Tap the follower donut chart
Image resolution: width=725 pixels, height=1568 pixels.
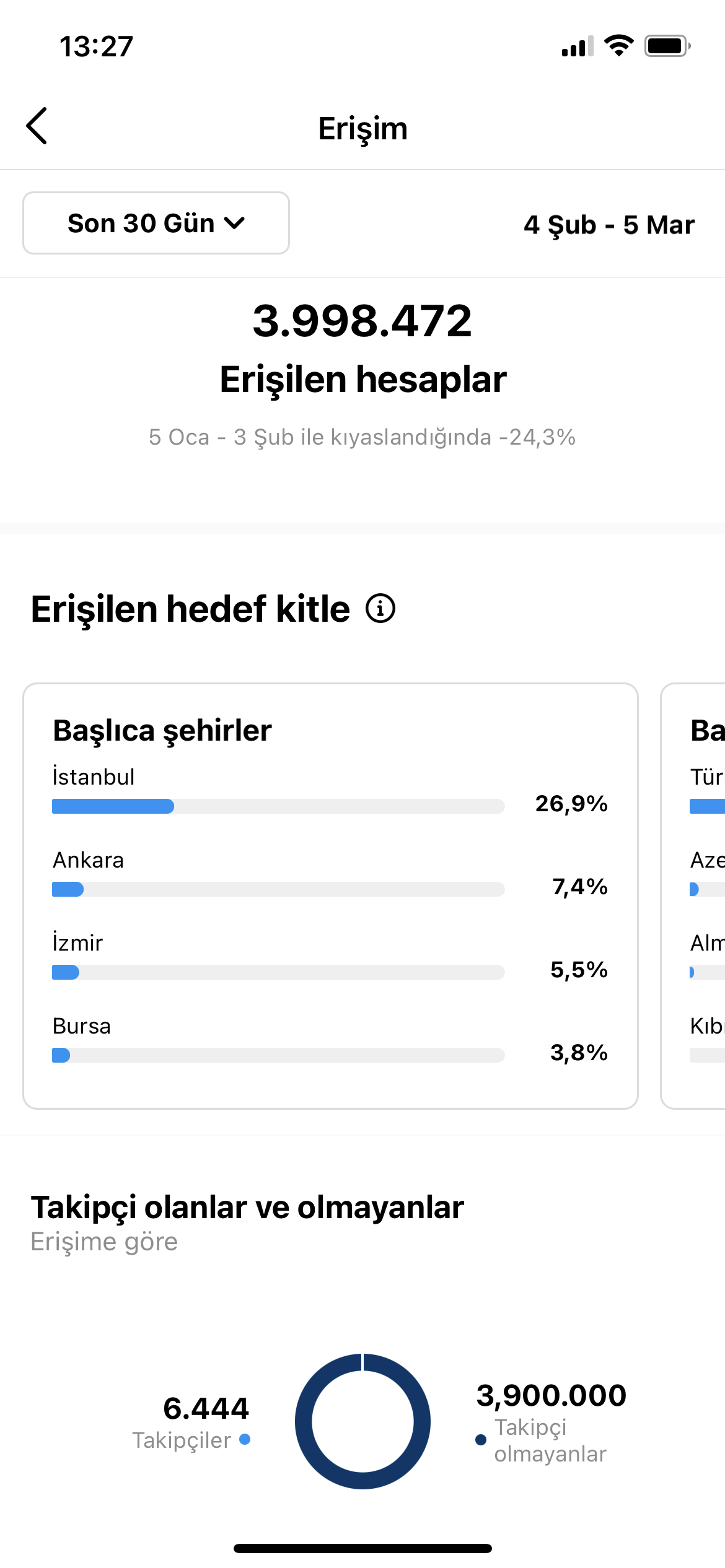click(x=362, y=1421)
